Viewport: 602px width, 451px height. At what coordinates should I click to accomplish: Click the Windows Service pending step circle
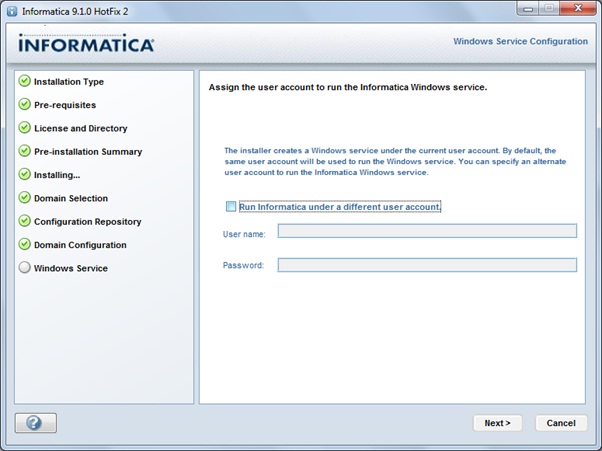(x=25, y=268)
